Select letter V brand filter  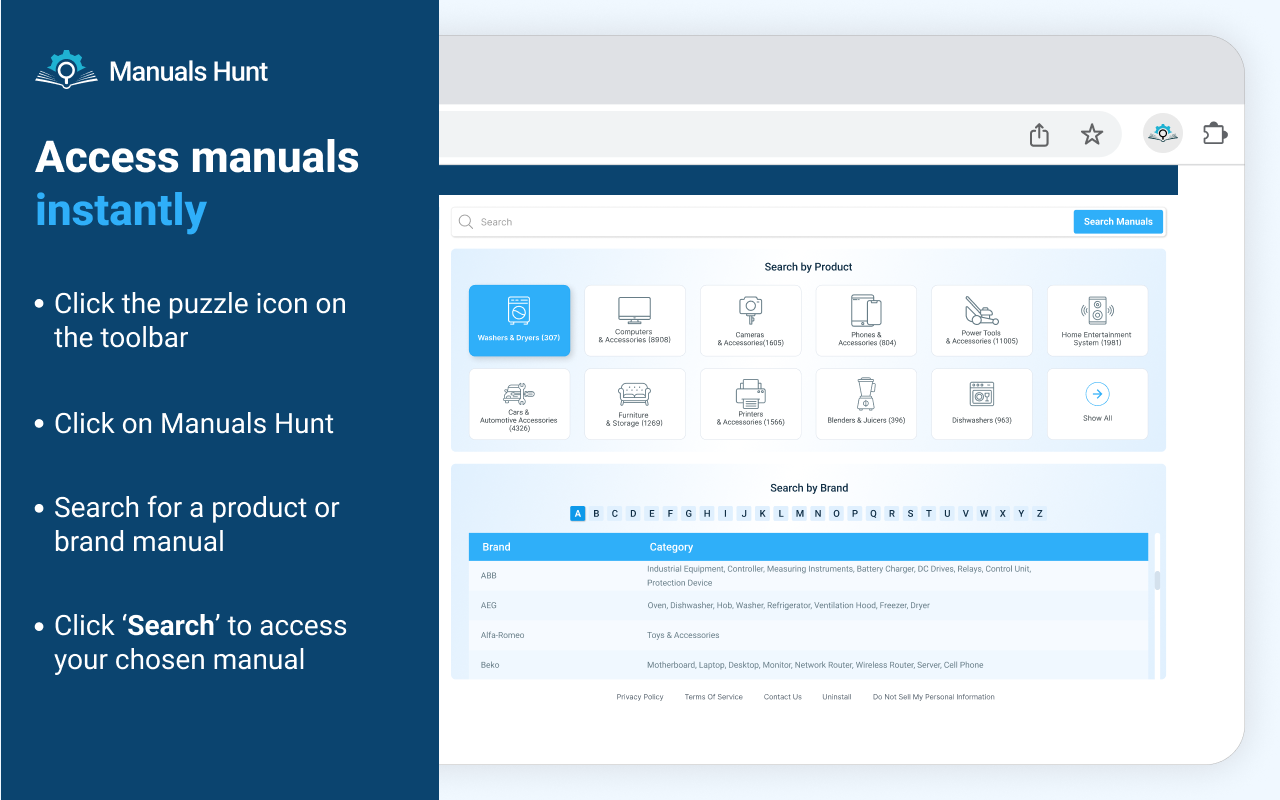966,514
